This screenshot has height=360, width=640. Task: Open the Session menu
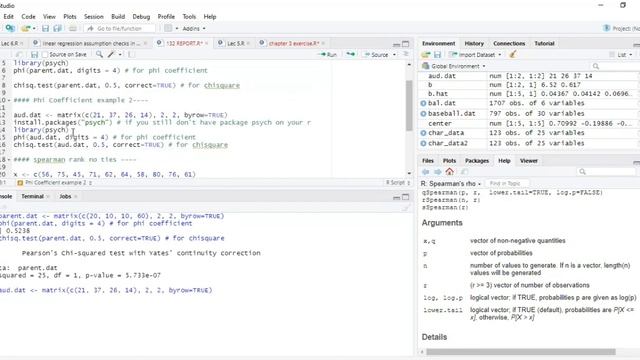[93, 17]
